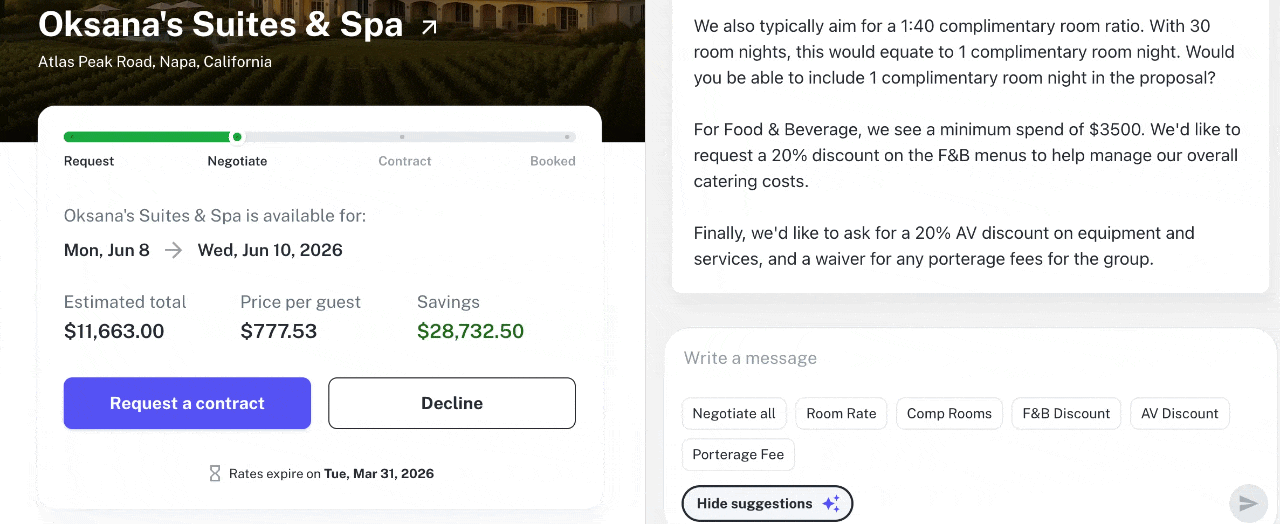Image resolution: width=1280 pixels, height=524 pixels.
Task: Select the Room Rate suggestion chip
Action: click(841, 414)
